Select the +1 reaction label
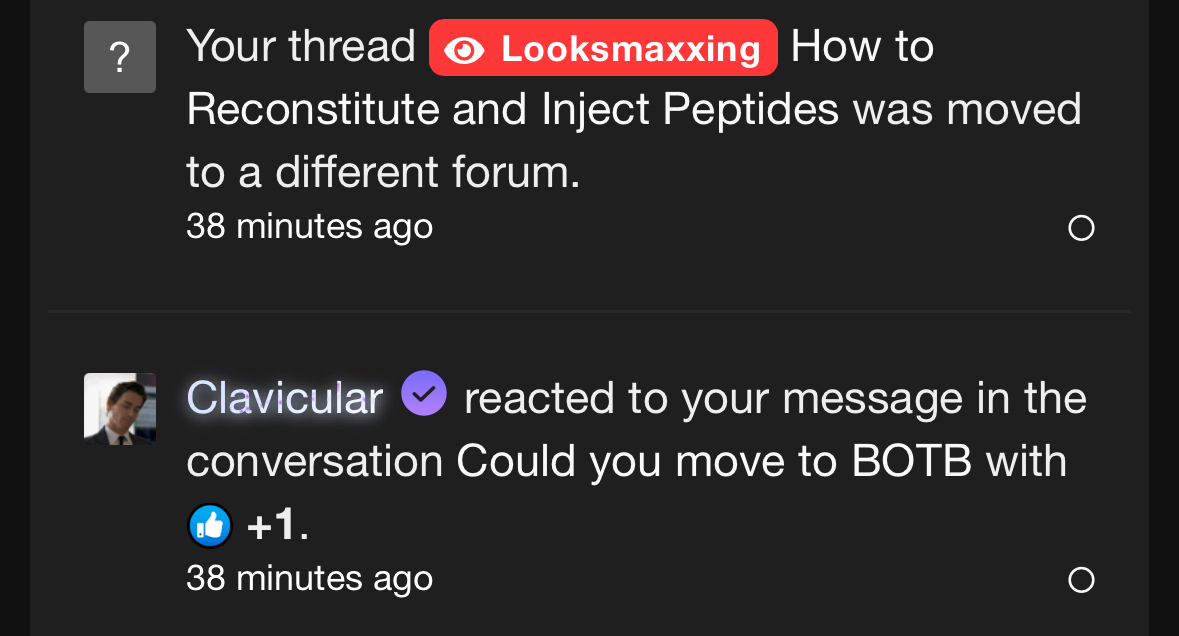The width and height of the screenshot is (1179, 636). [x=277, y=524]
